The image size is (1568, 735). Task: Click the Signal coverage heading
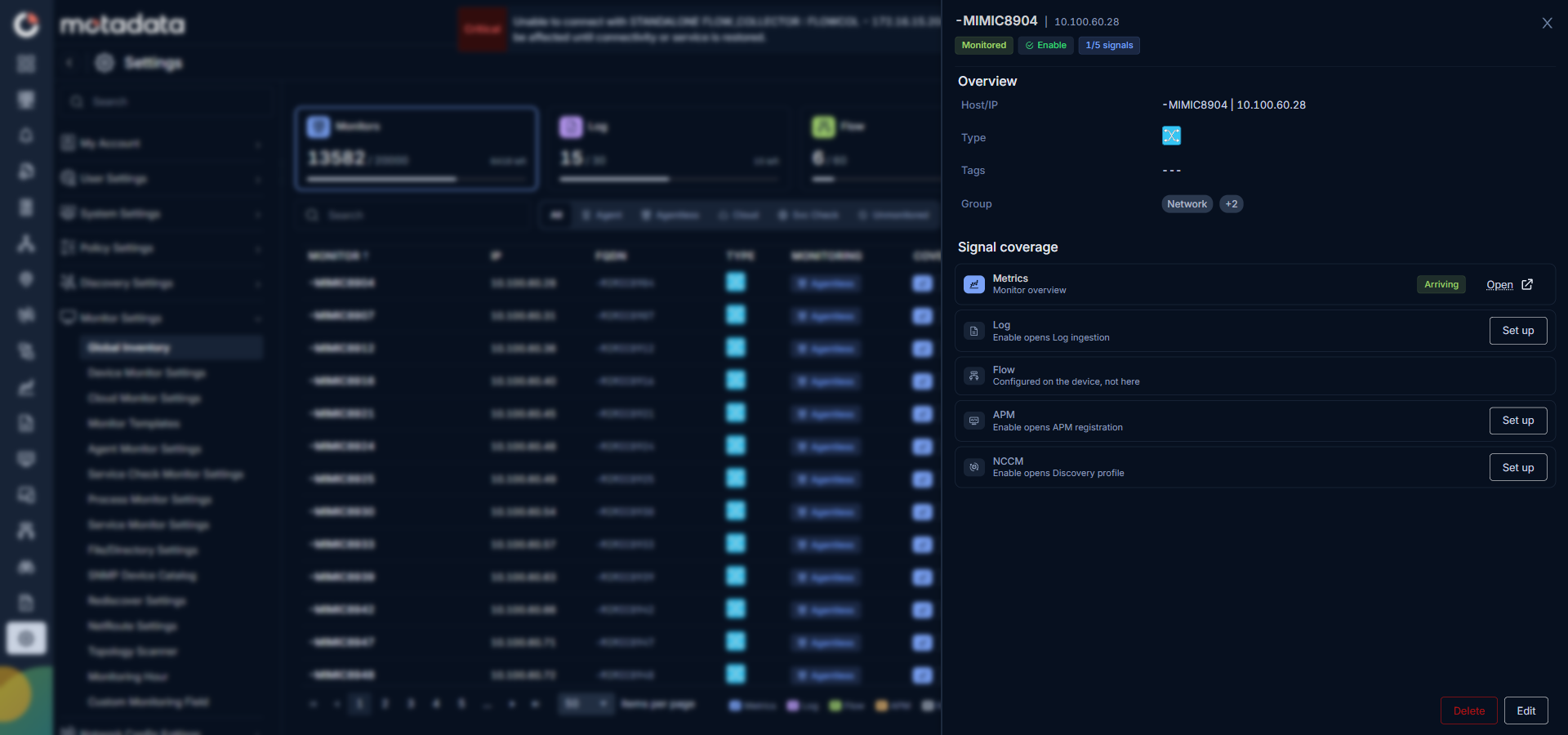[x=1008, y=247]
